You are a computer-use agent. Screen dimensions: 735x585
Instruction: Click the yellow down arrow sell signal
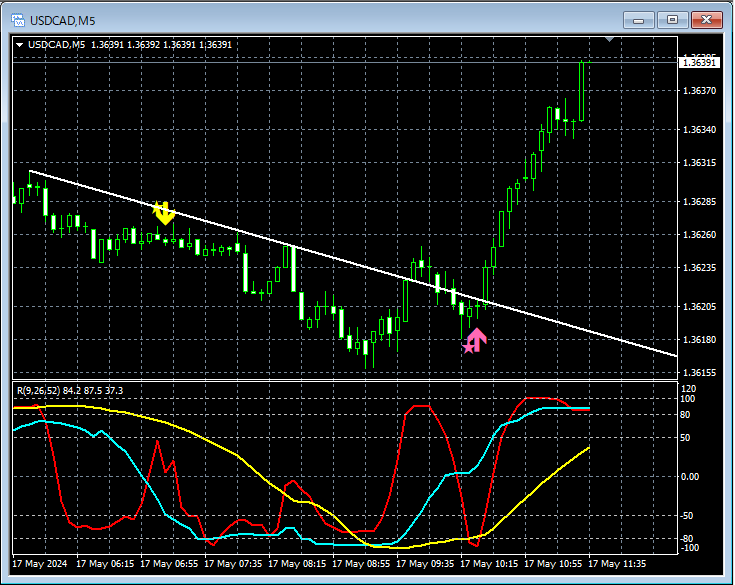[x=164, y=212]
